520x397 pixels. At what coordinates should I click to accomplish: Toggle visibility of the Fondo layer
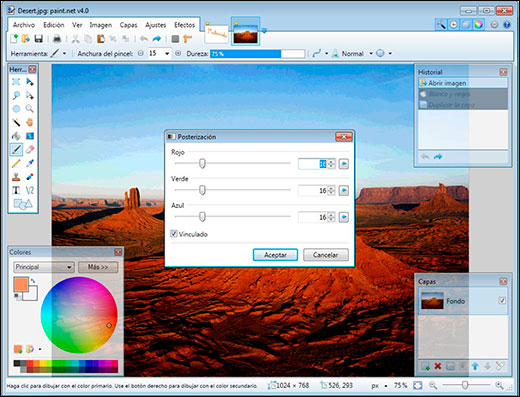[x=502, y=301]
